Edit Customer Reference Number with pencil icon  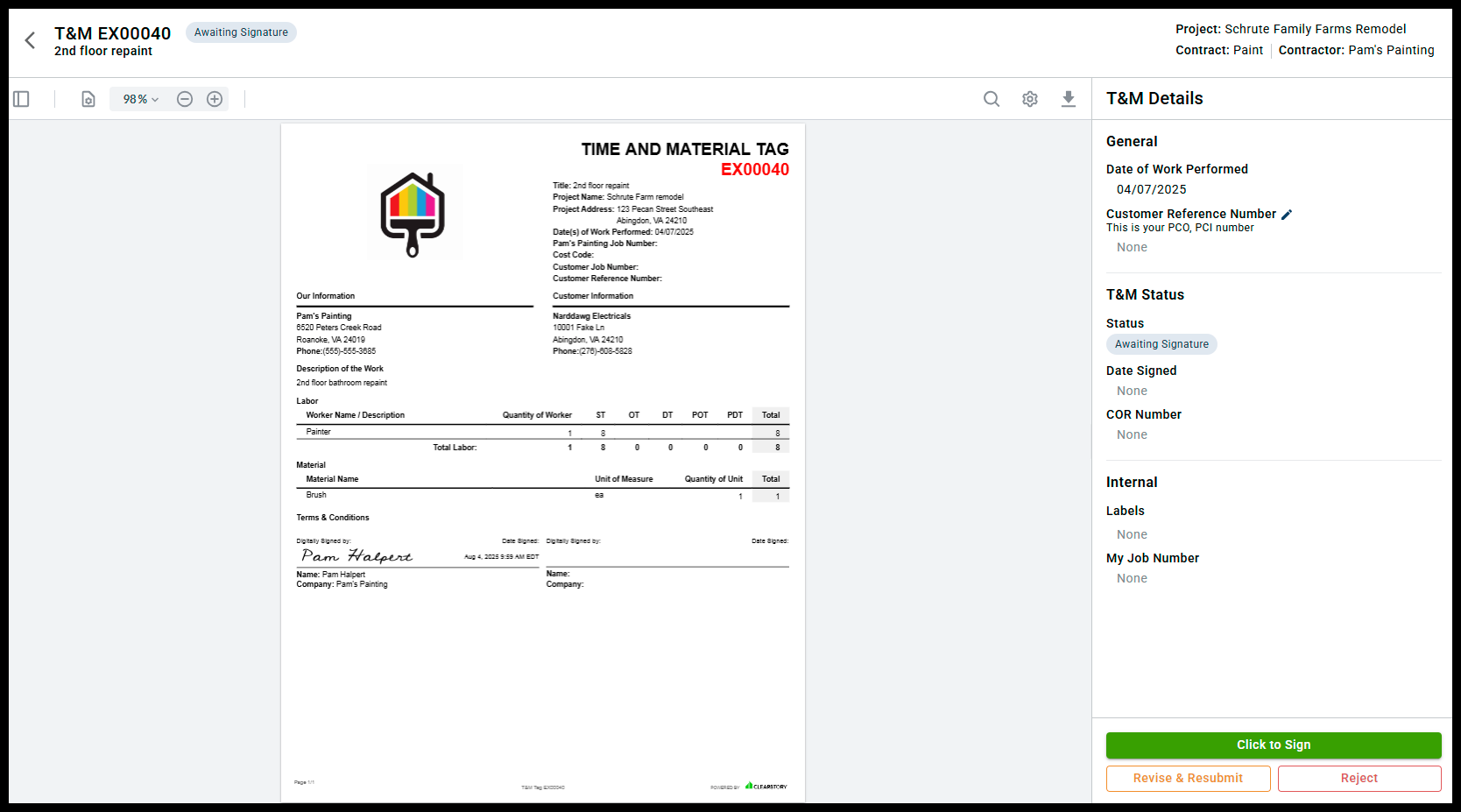pyautogui.click(x=1287, y=215)
